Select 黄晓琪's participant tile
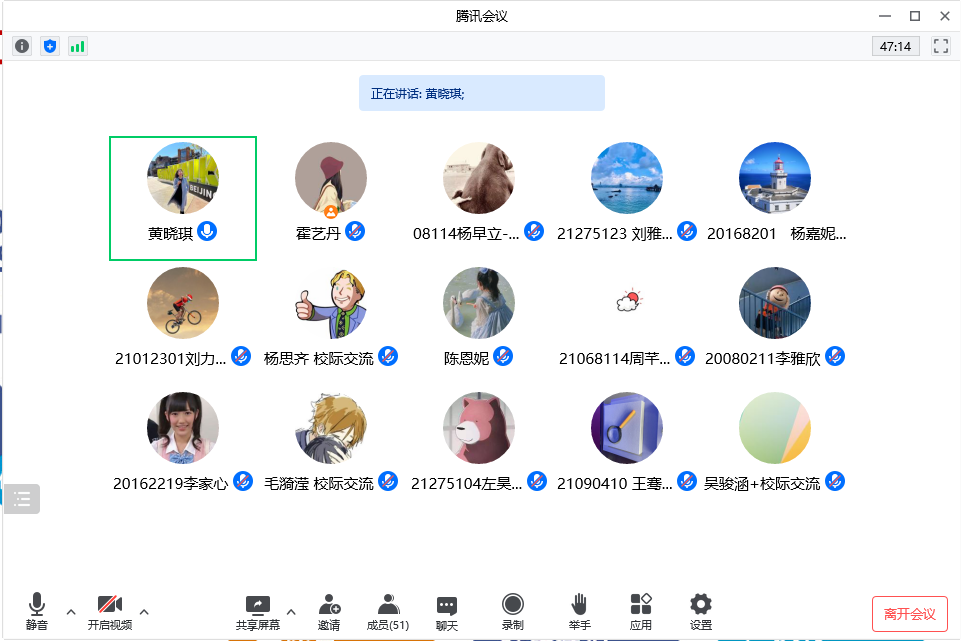 coord(183,198)
